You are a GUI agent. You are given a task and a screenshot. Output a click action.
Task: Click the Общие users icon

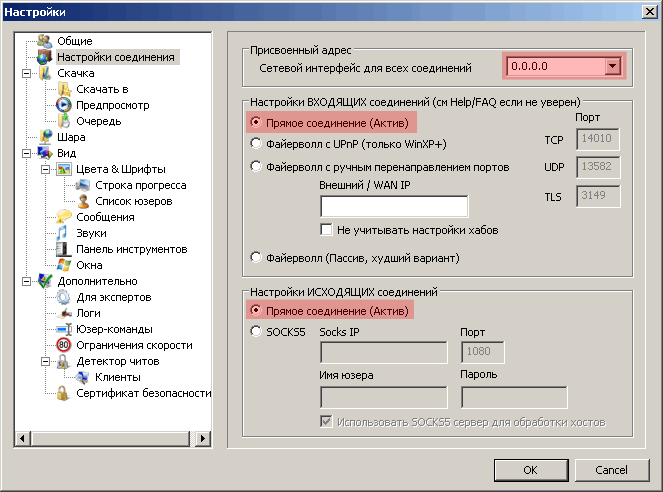click(44, 41)
